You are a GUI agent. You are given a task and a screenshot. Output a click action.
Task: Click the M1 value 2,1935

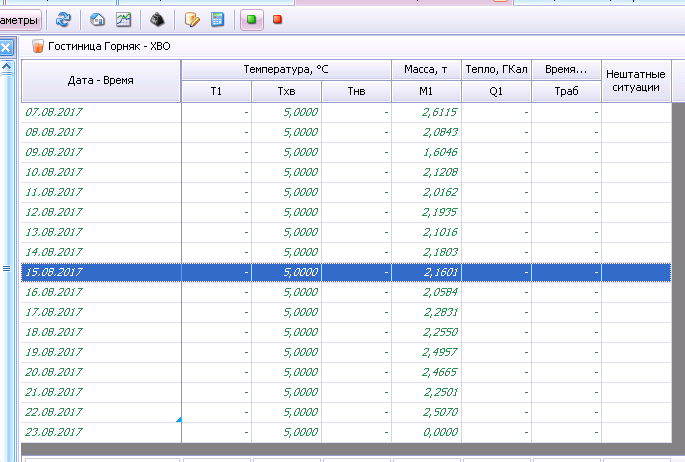[440, 213]
